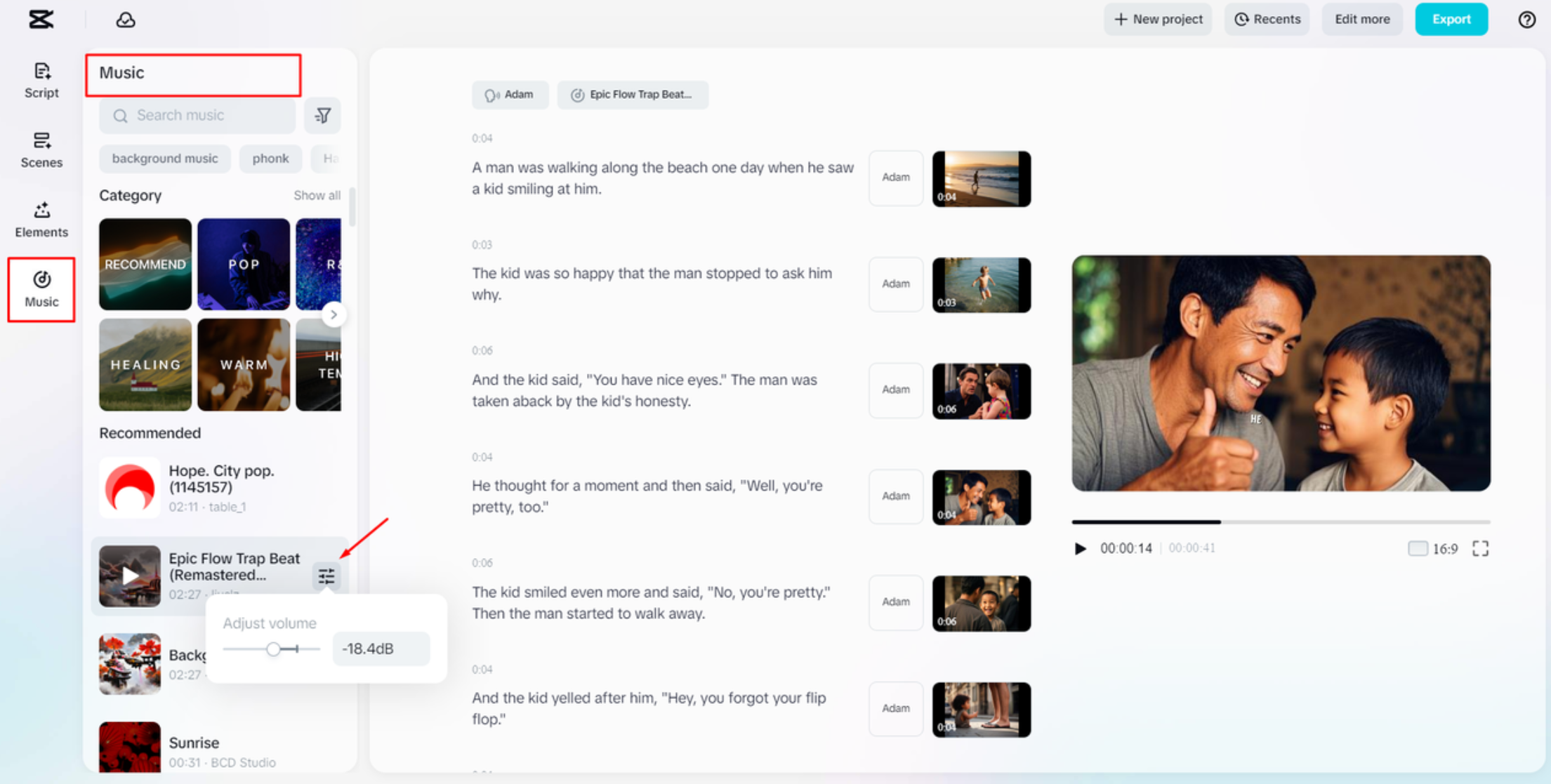The height and width of the screenshot is (784, 1551).
Task: Open the Adam voice selector chip
Action: coord(510,95)
